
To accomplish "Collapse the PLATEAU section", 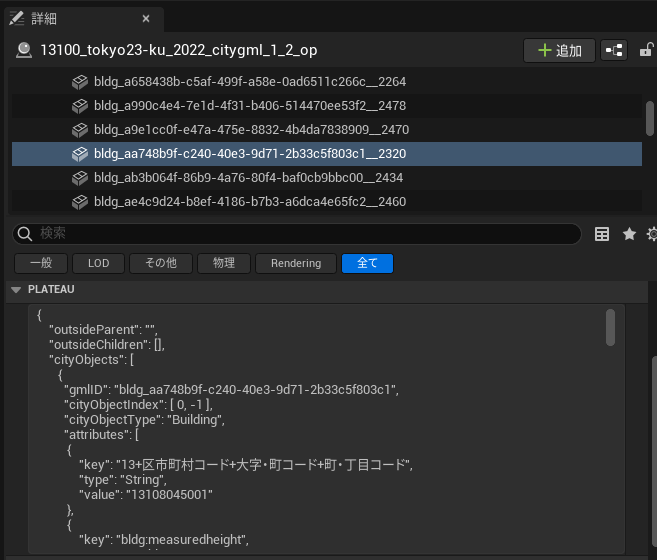I will click(x=16, y=290).
